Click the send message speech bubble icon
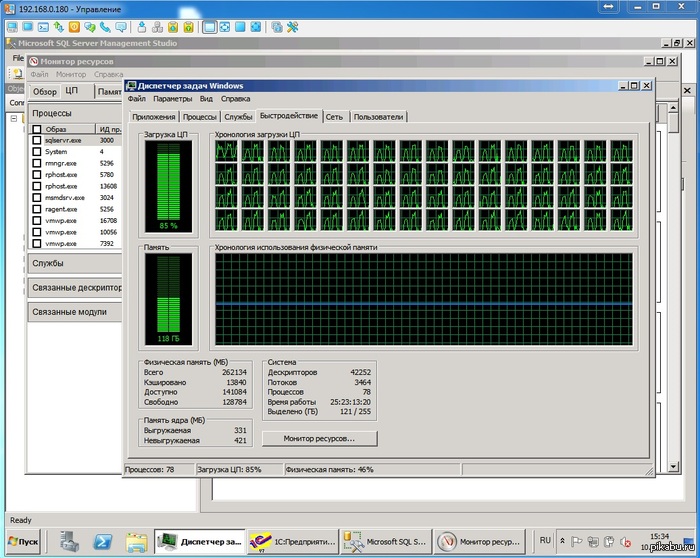700x558 pixels. click(121, 27)
